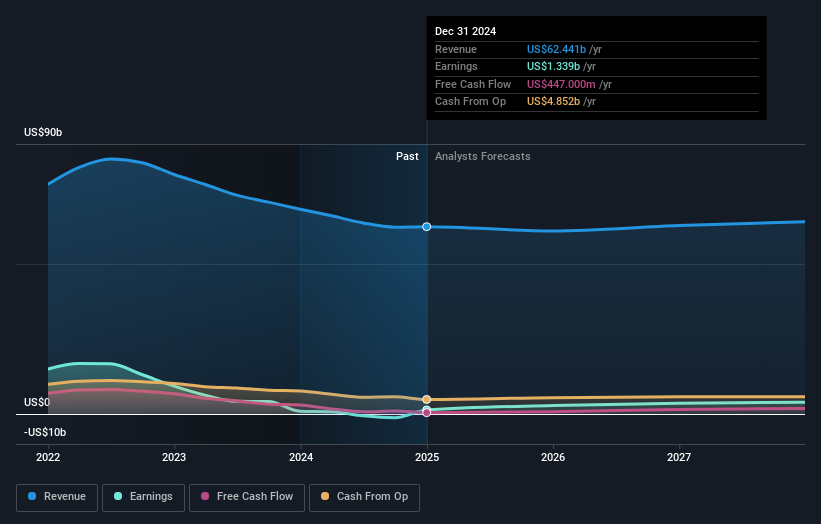Click the Revenue label in the tooltip
821x524 pixels.
(456, 49)
